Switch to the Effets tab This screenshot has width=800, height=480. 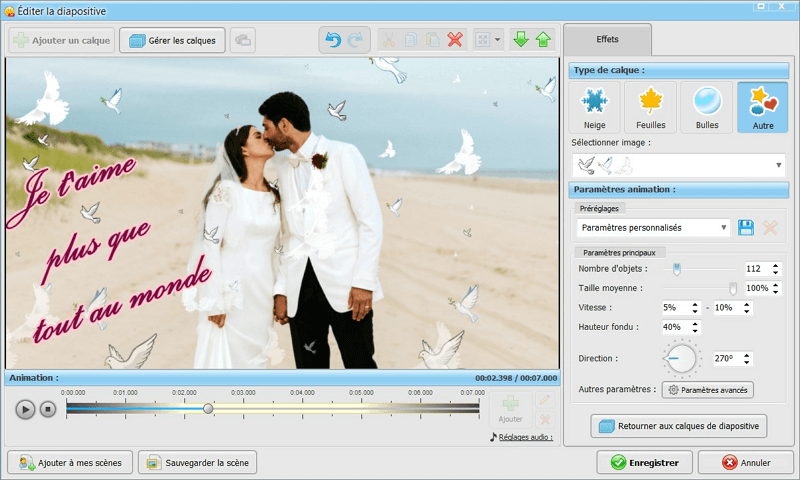[607, 39]
